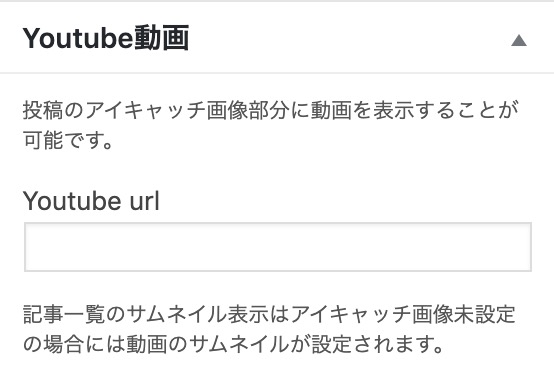554x382 pixels.
Task: Click the word "未設定" in the note
Action: [x=485, y=314]
